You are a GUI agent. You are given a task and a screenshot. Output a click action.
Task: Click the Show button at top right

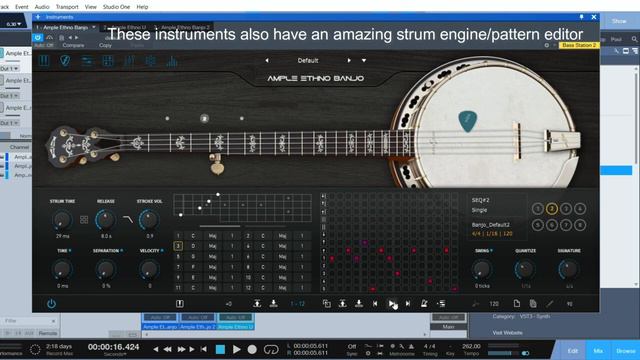[x=619, y=21]
